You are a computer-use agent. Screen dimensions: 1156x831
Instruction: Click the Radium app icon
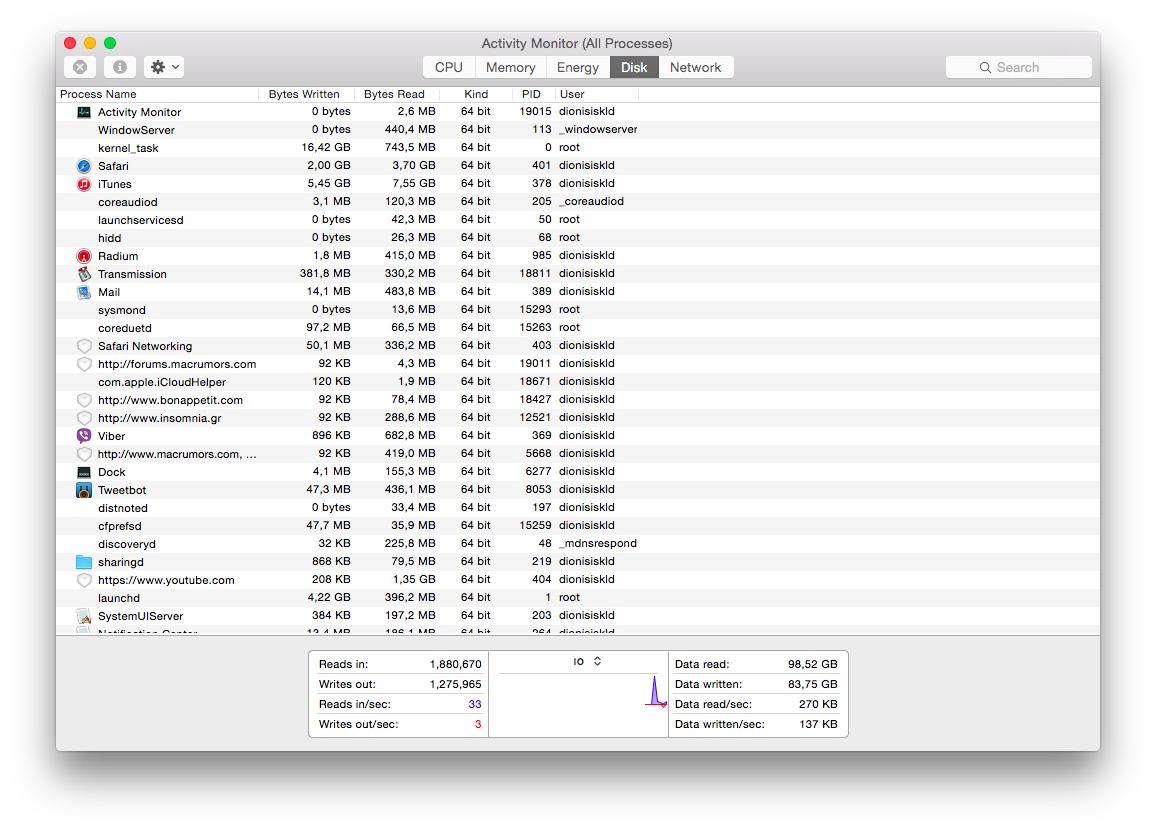[84, 256]
